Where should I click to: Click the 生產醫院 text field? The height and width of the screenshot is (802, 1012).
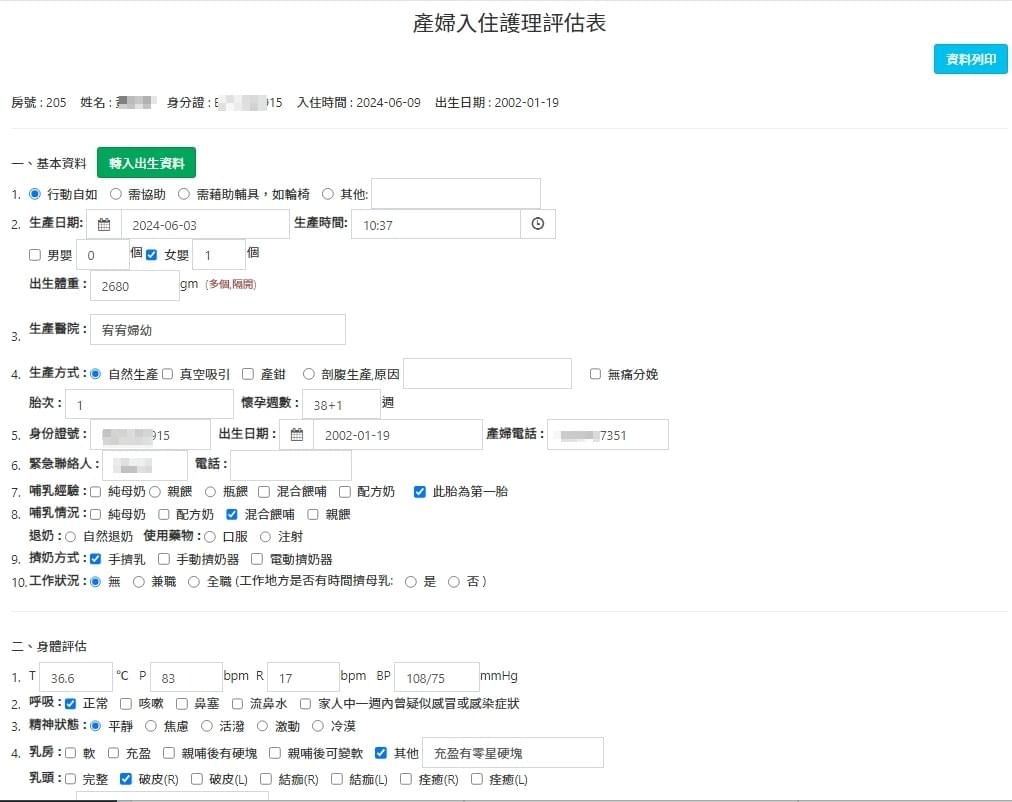click(x=217, y=329)
